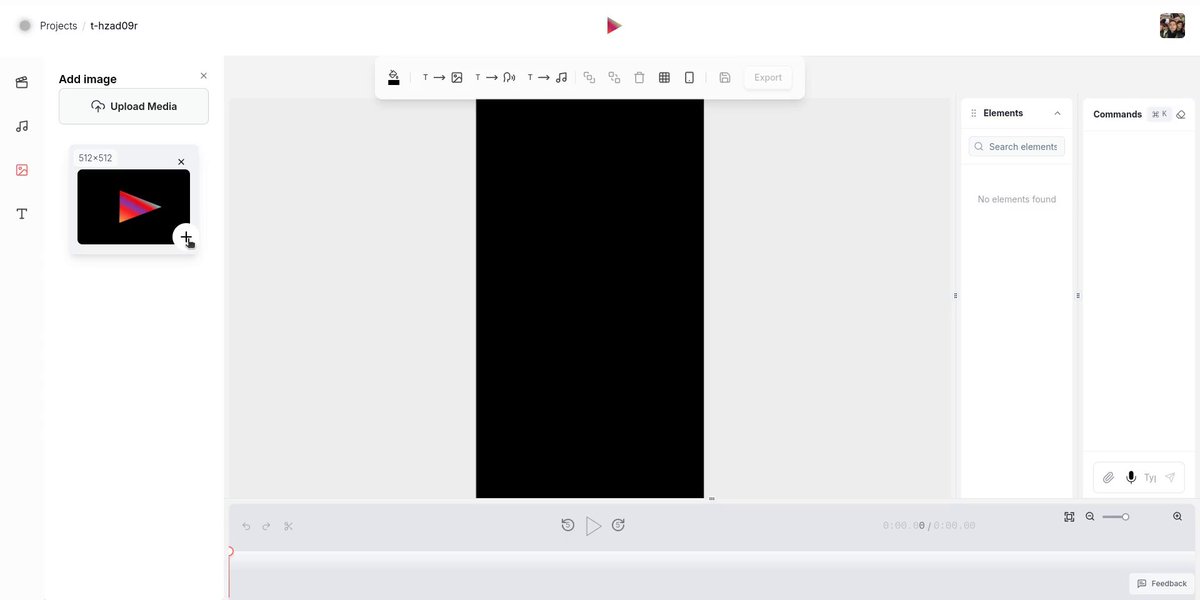Select the uploaded logo thumbnail

133,207
